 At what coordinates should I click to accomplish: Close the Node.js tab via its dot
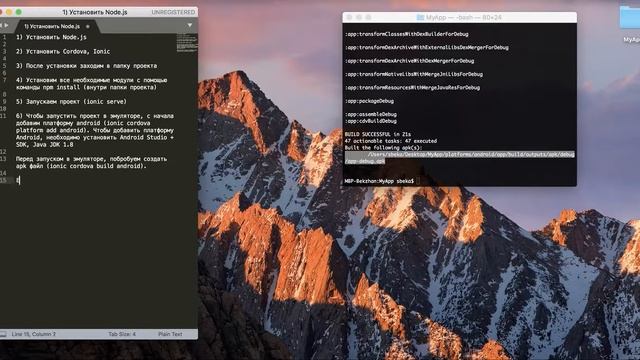pos(87,27)
